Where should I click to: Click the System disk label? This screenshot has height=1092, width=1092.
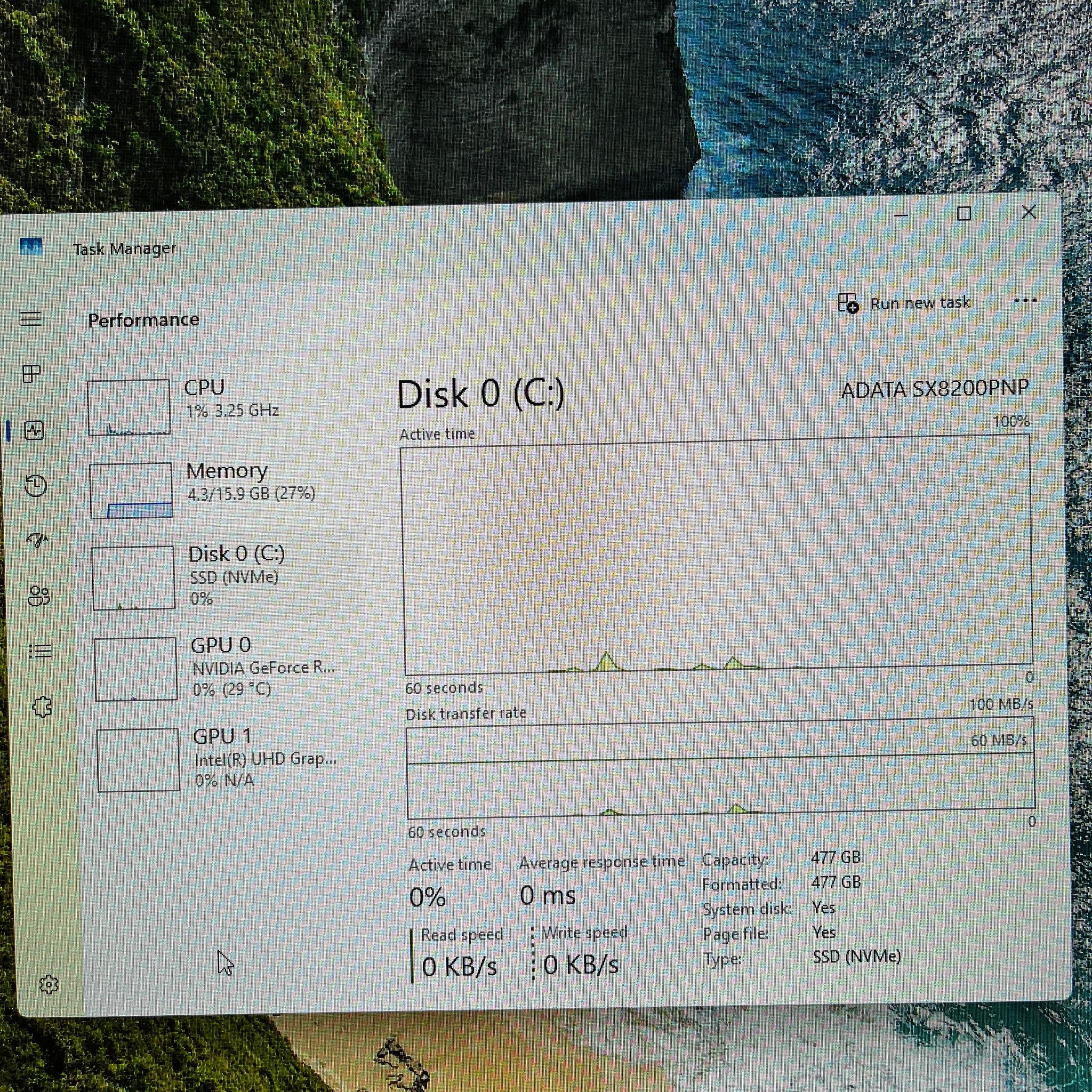pyautogui.click(x=747, y=909)
